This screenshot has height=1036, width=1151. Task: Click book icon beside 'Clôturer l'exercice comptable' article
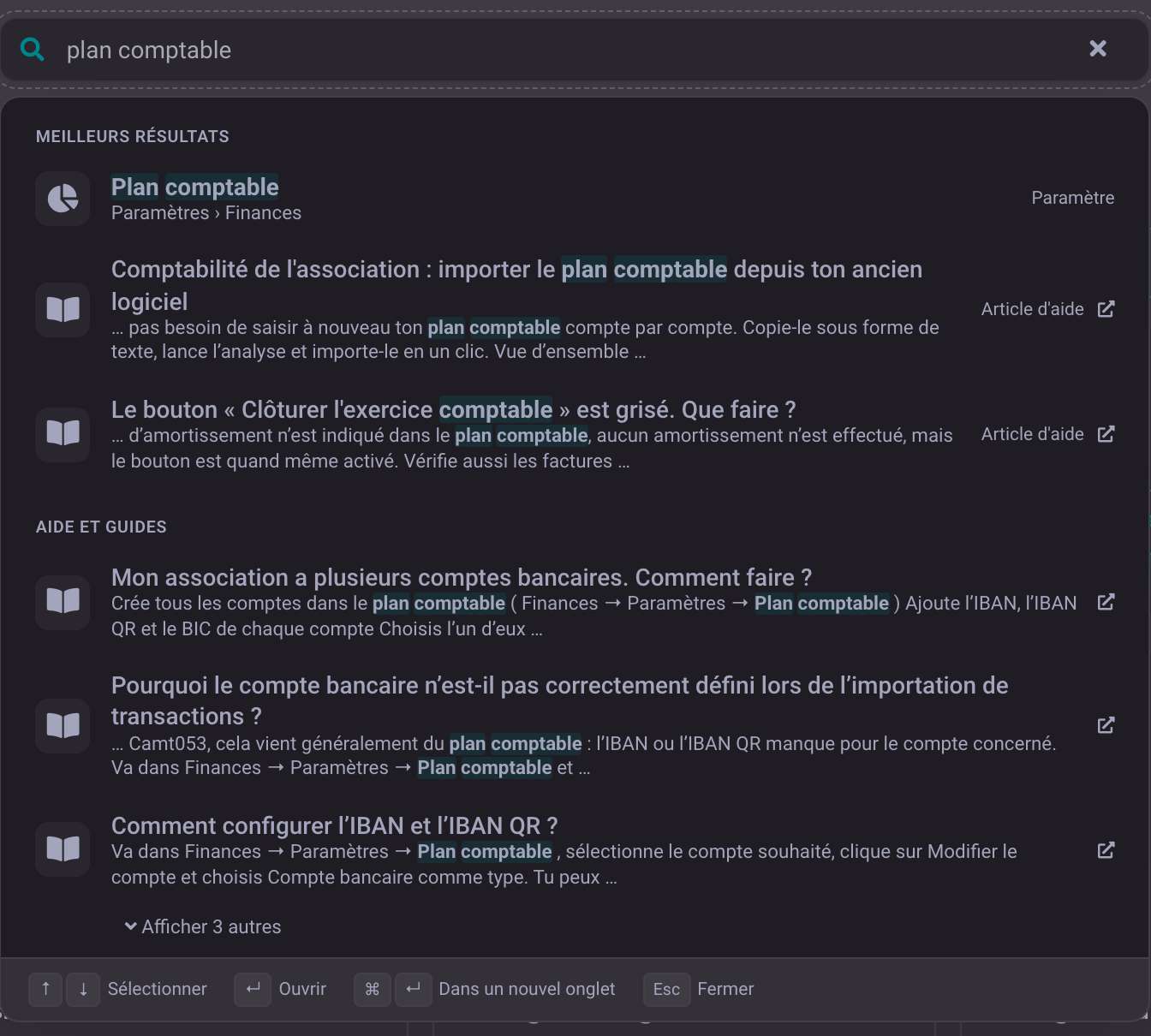(63, 434)
